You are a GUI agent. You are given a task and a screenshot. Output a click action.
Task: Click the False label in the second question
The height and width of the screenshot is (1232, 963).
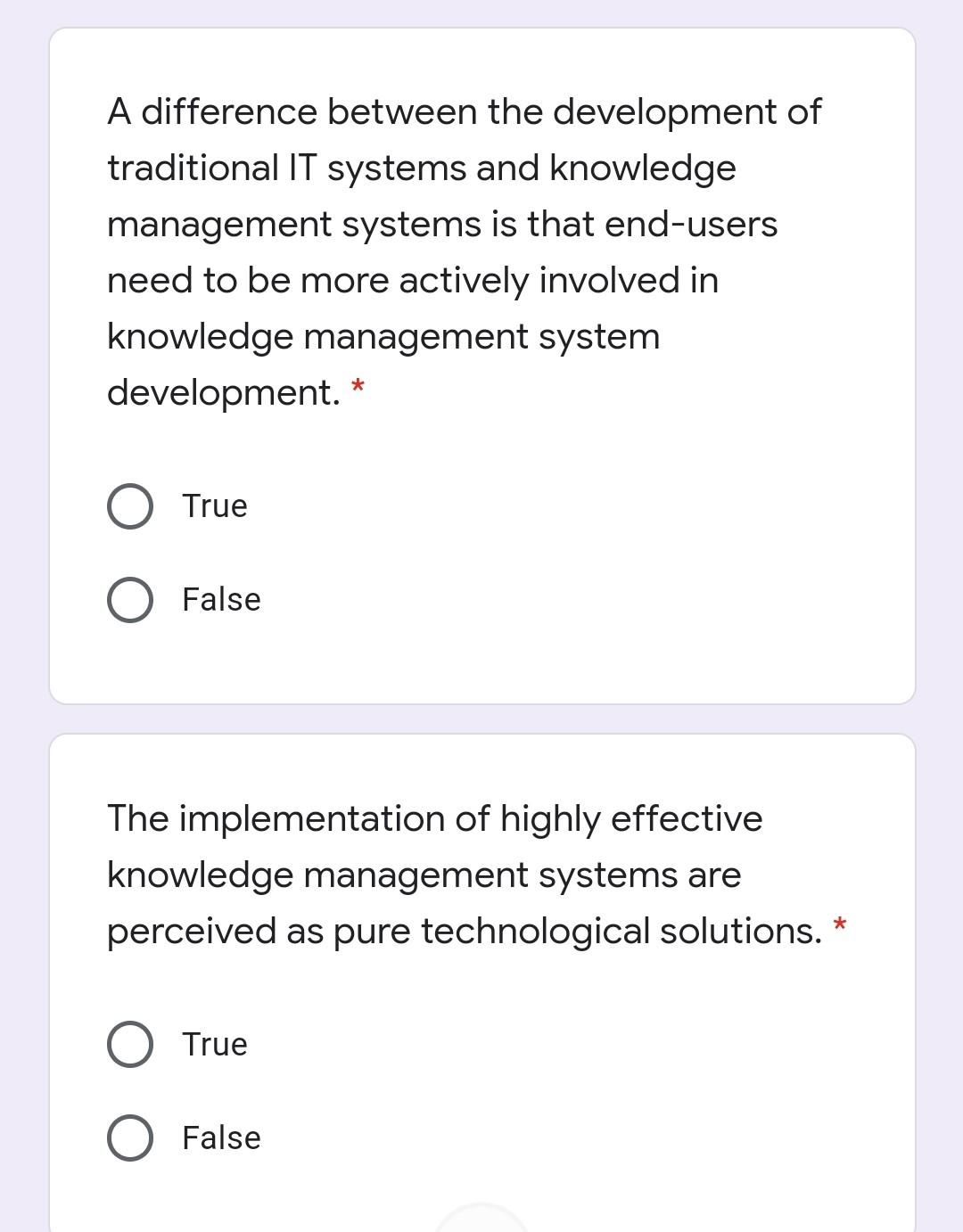pyautogui.click(x=219, y=1137)
